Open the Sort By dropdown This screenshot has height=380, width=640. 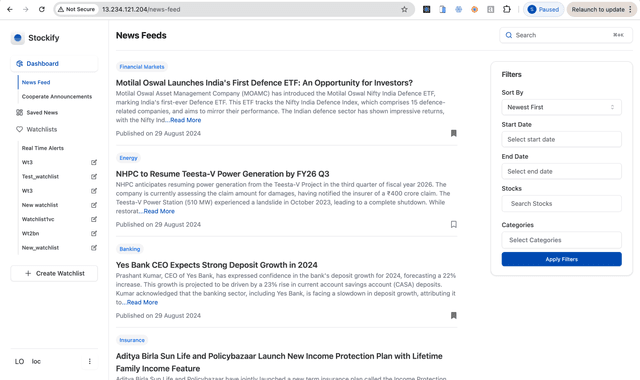point(561,107)
